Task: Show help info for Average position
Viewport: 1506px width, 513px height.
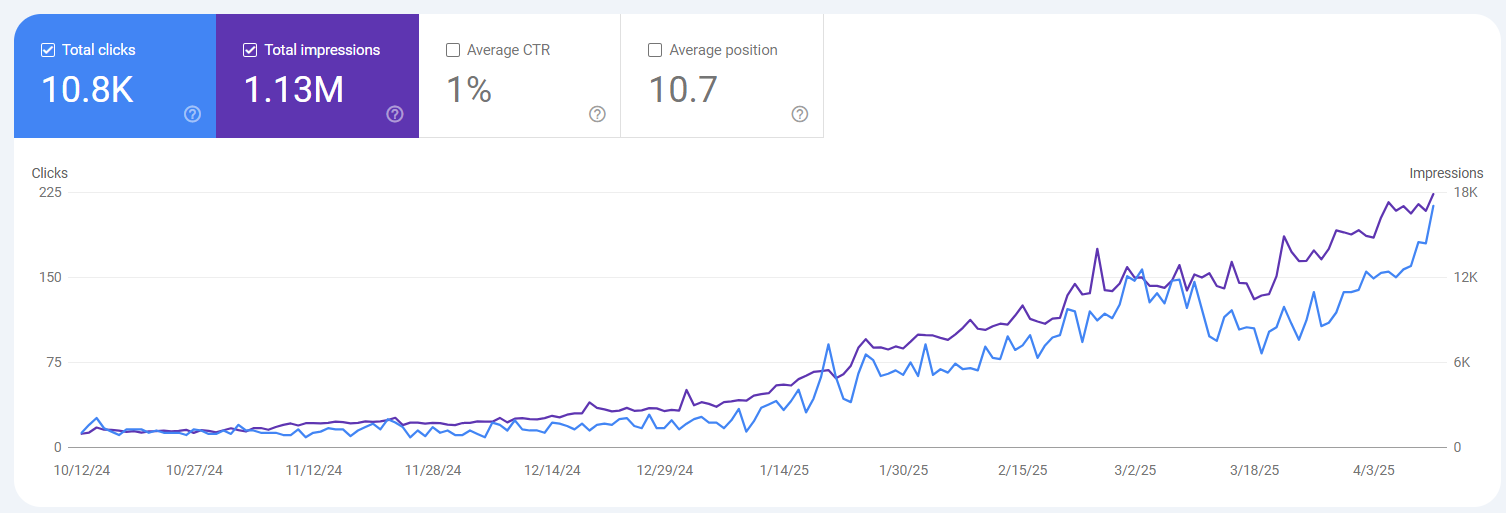Action: point(799,114)
